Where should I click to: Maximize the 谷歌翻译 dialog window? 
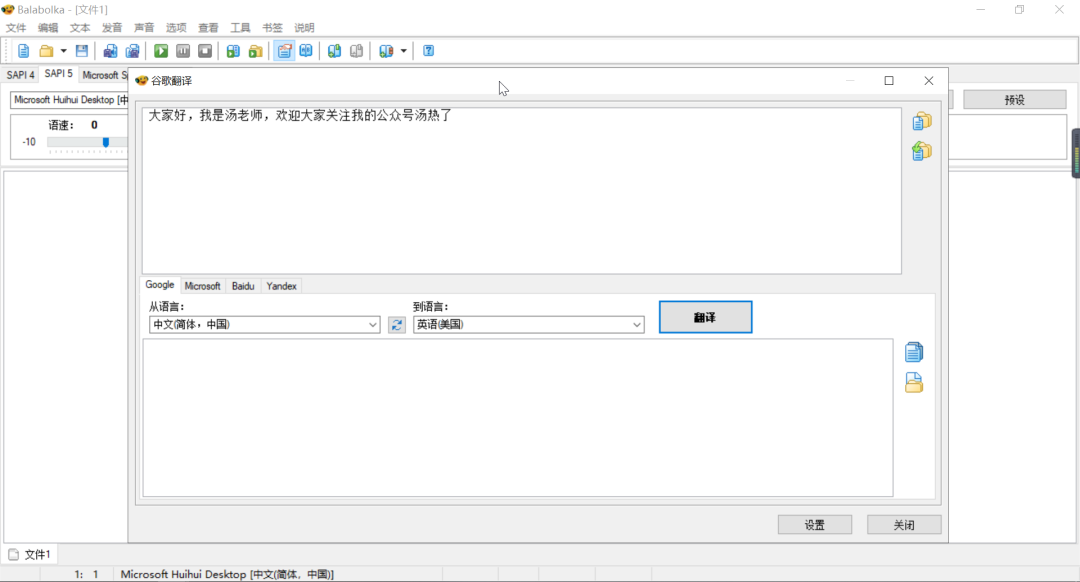click(x=889, y=81)
